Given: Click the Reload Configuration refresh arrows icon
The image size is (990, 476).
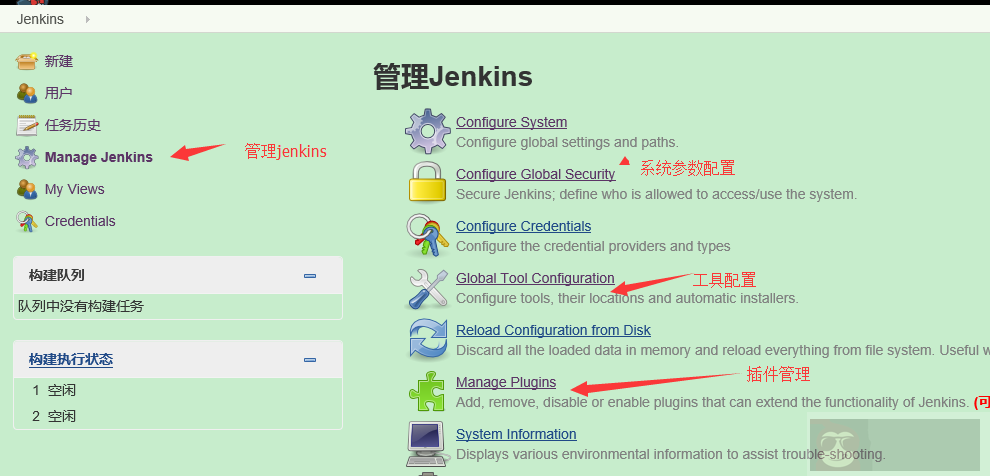Looking at the screenshot, I should tap(427, 339).
